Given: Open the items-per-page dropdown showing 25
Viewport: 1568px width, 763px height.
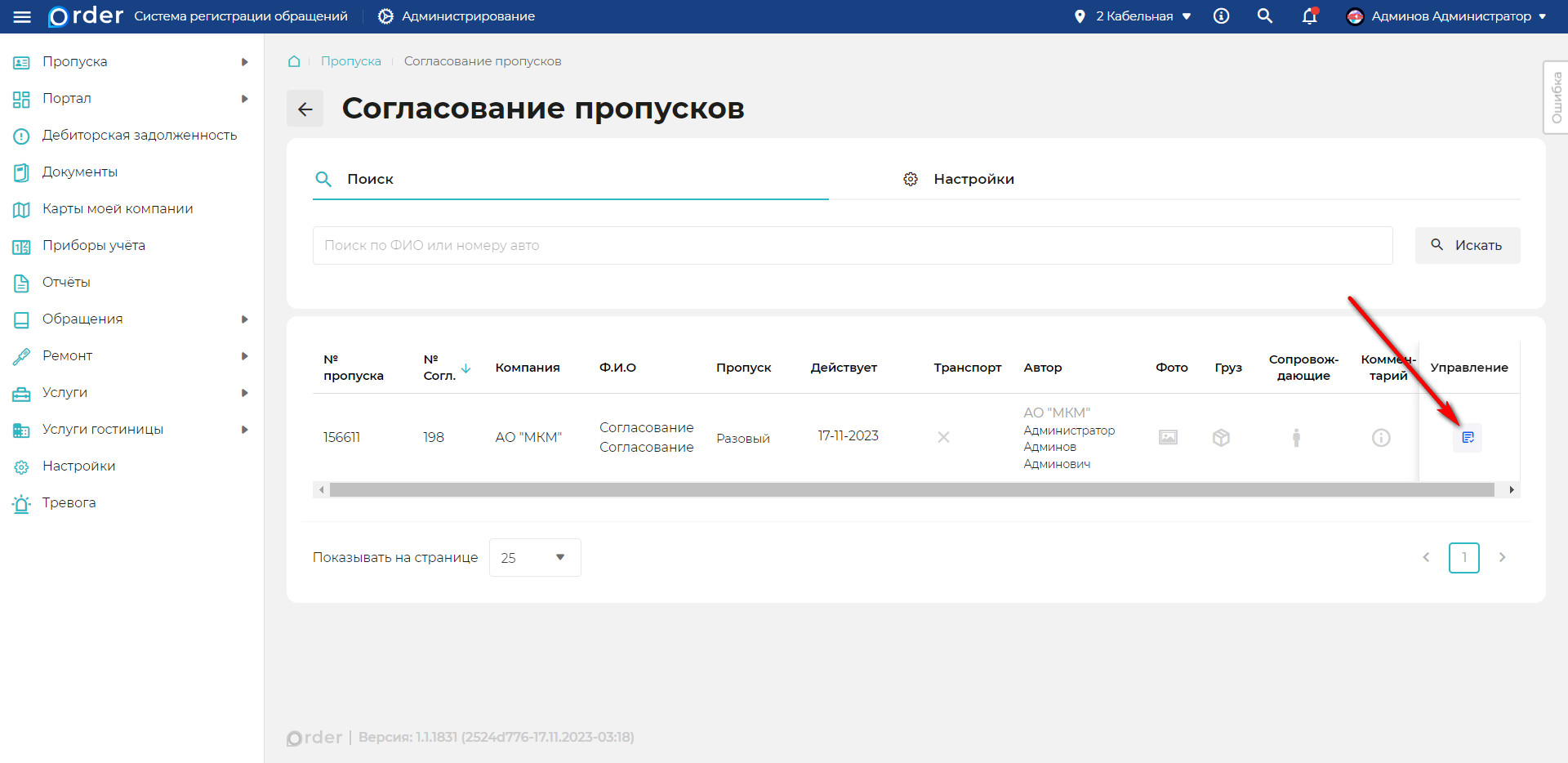Looking at the screenshot, I should pos(534,557).
